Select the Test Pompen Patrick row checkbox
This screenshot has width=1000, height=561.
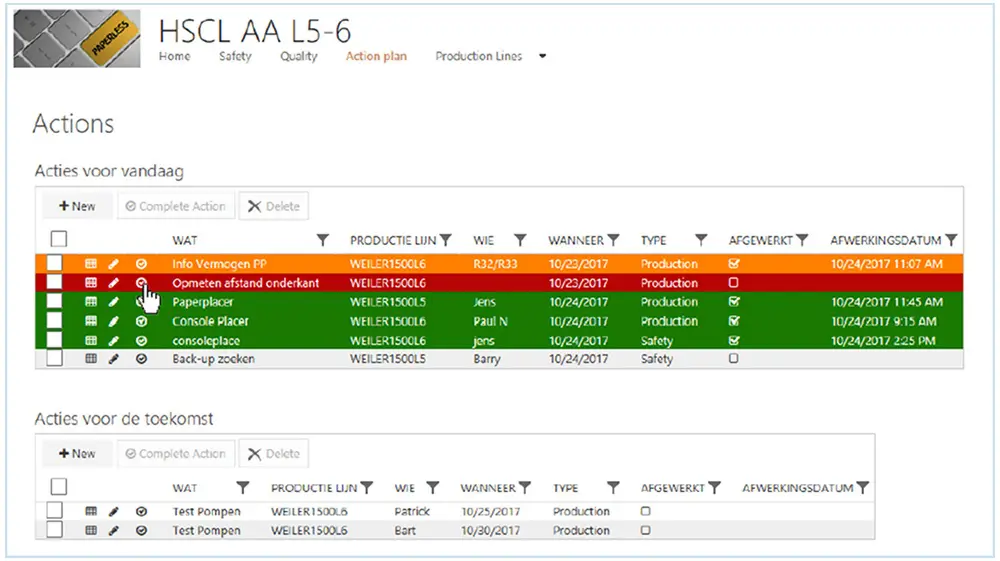tap(55, 510)
